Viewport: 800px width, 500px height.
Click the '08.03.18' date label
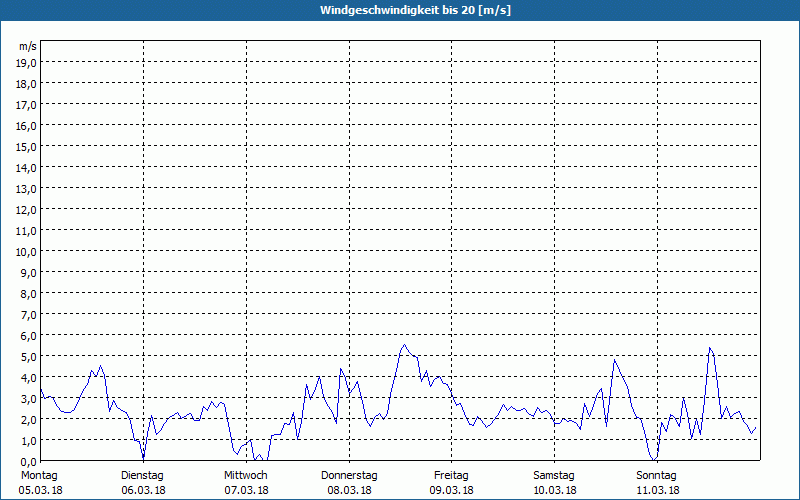point(349,490)
